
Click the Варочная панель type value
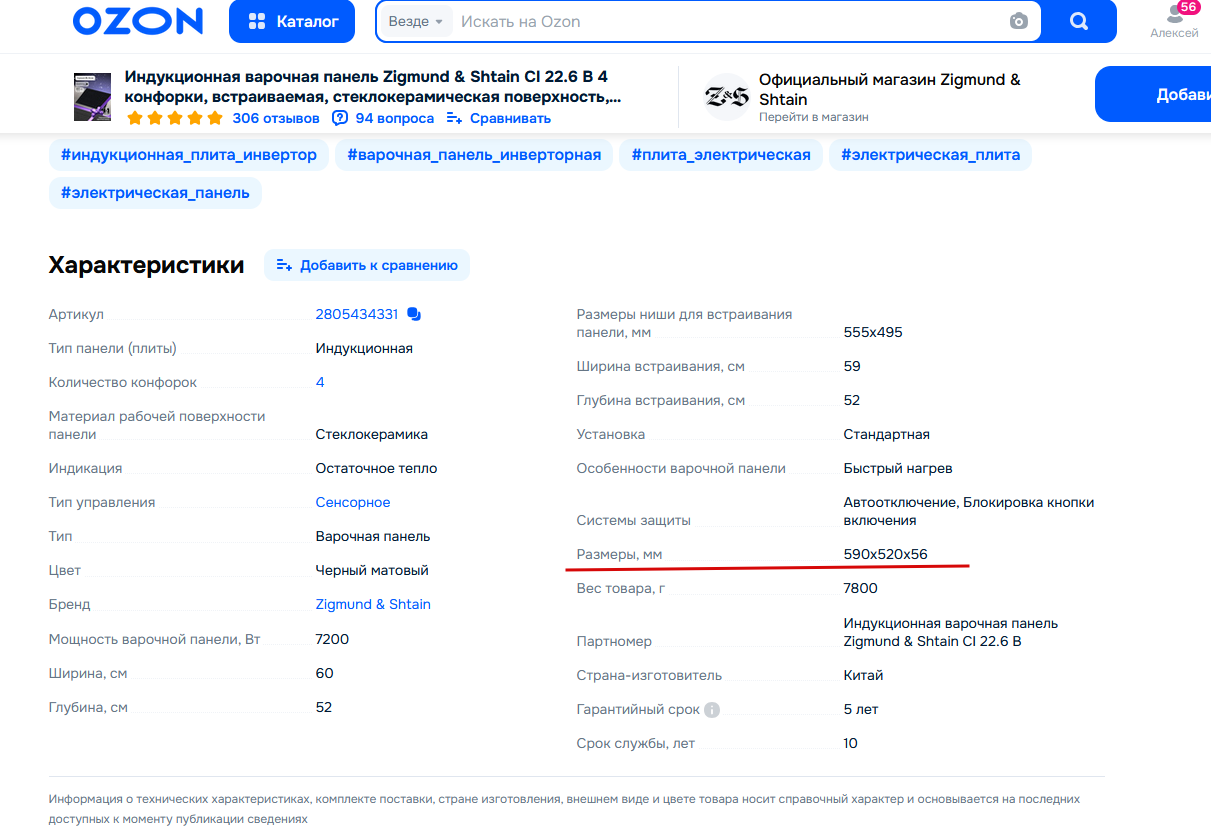click(x=373, y=536)
